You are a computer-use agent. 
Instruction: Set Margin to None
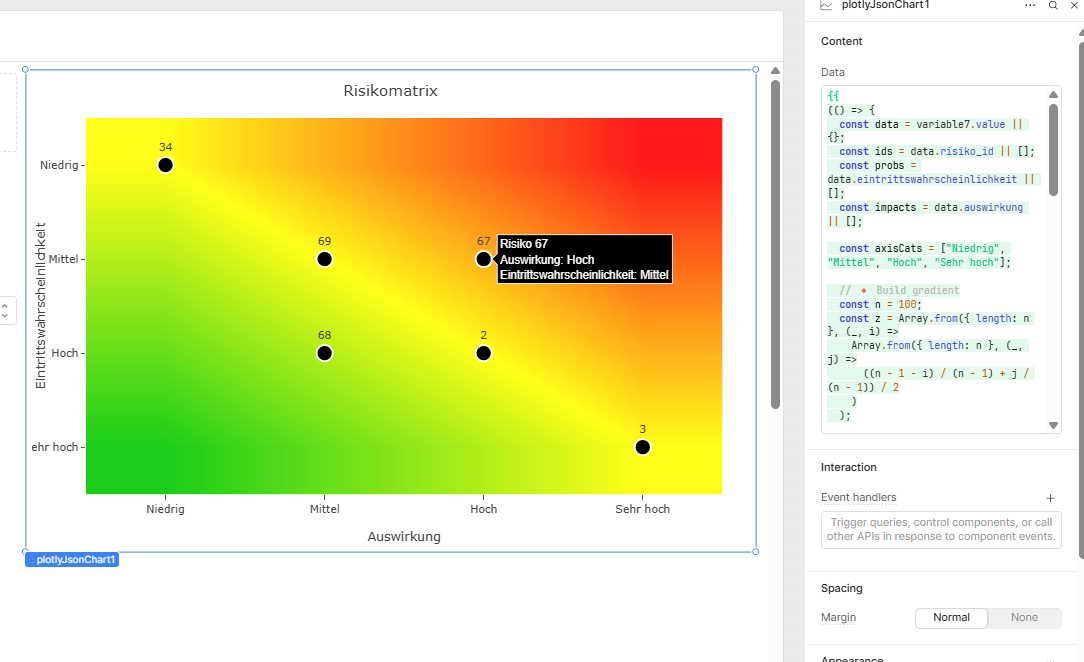point(1024,618)
